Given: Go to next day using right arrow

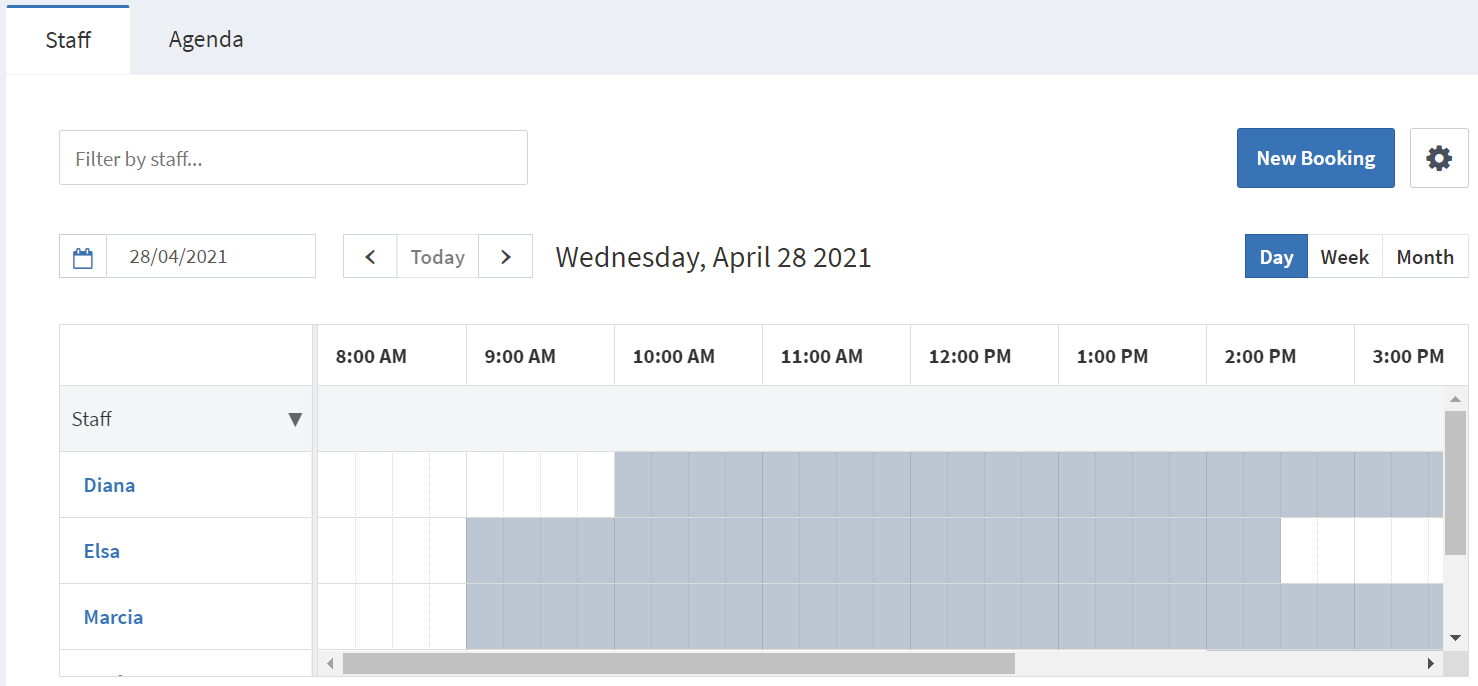Looking at the screenshot, I should point(505,256).
